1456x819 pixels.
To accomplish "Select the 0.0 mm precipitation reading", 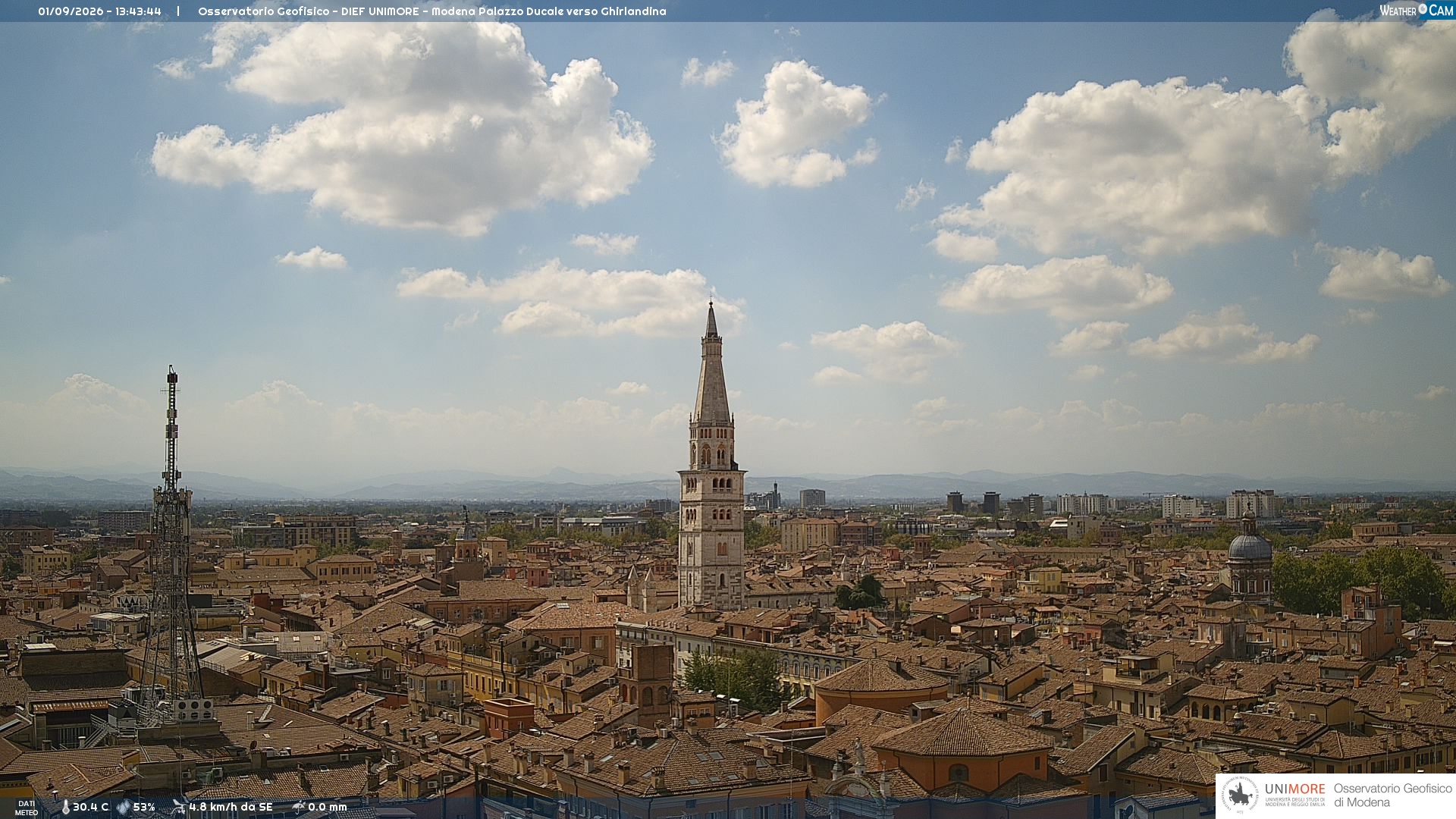I will (x=327, y=807).
